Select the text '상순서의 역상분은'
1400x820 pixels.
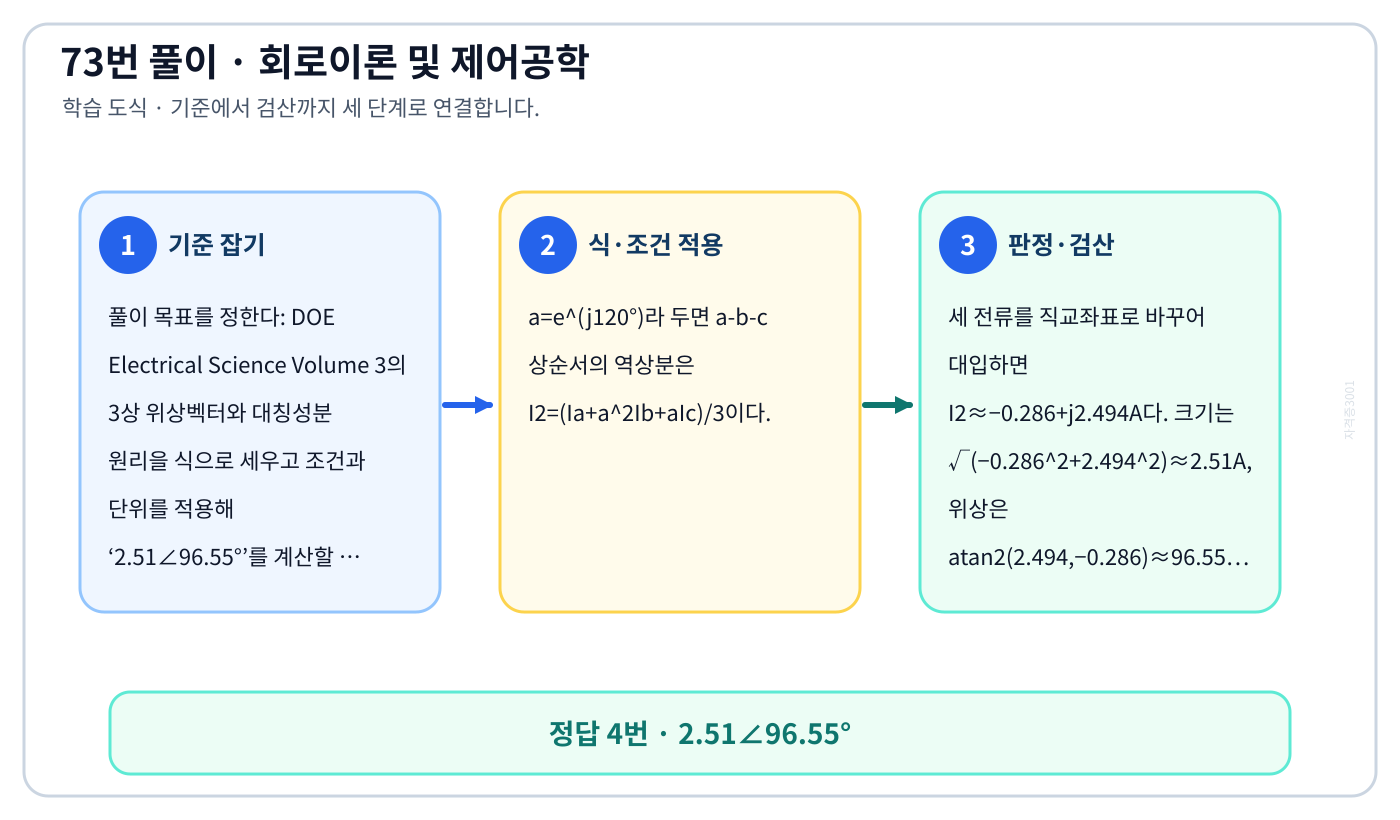611,365
